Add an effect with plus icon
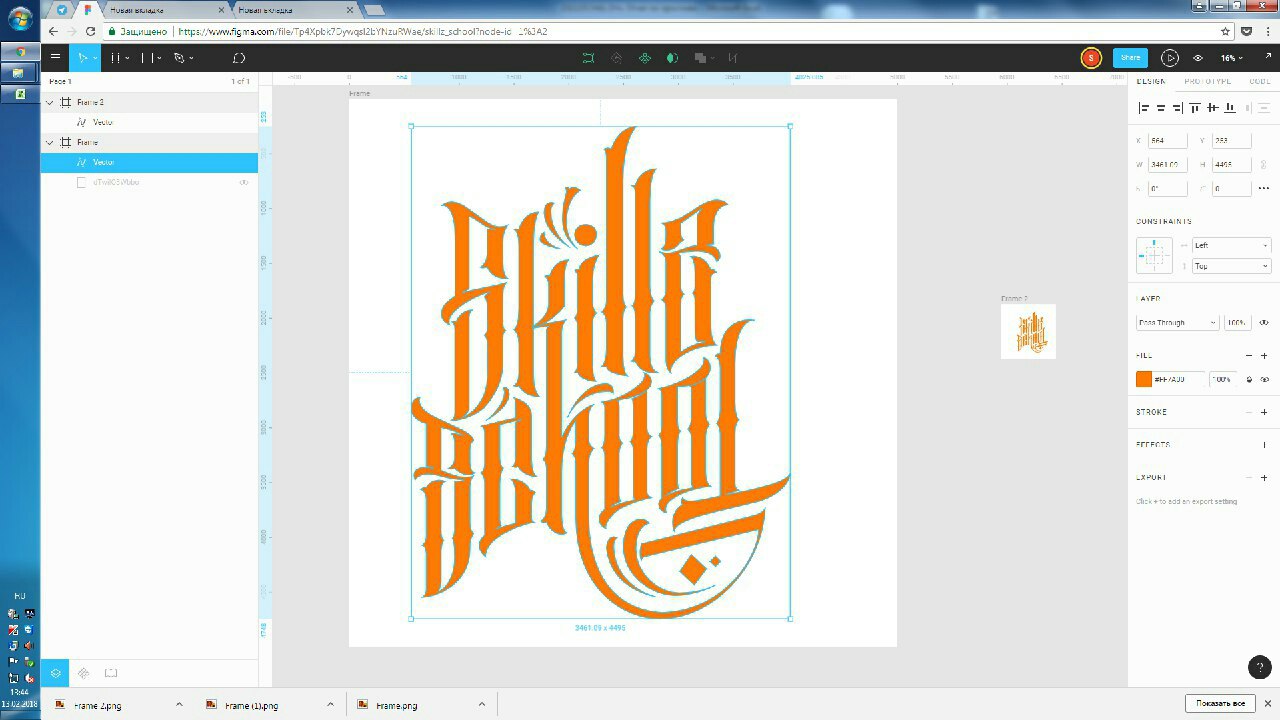1280x720 pixels. pyautogui.click(x=1264, y=445)
